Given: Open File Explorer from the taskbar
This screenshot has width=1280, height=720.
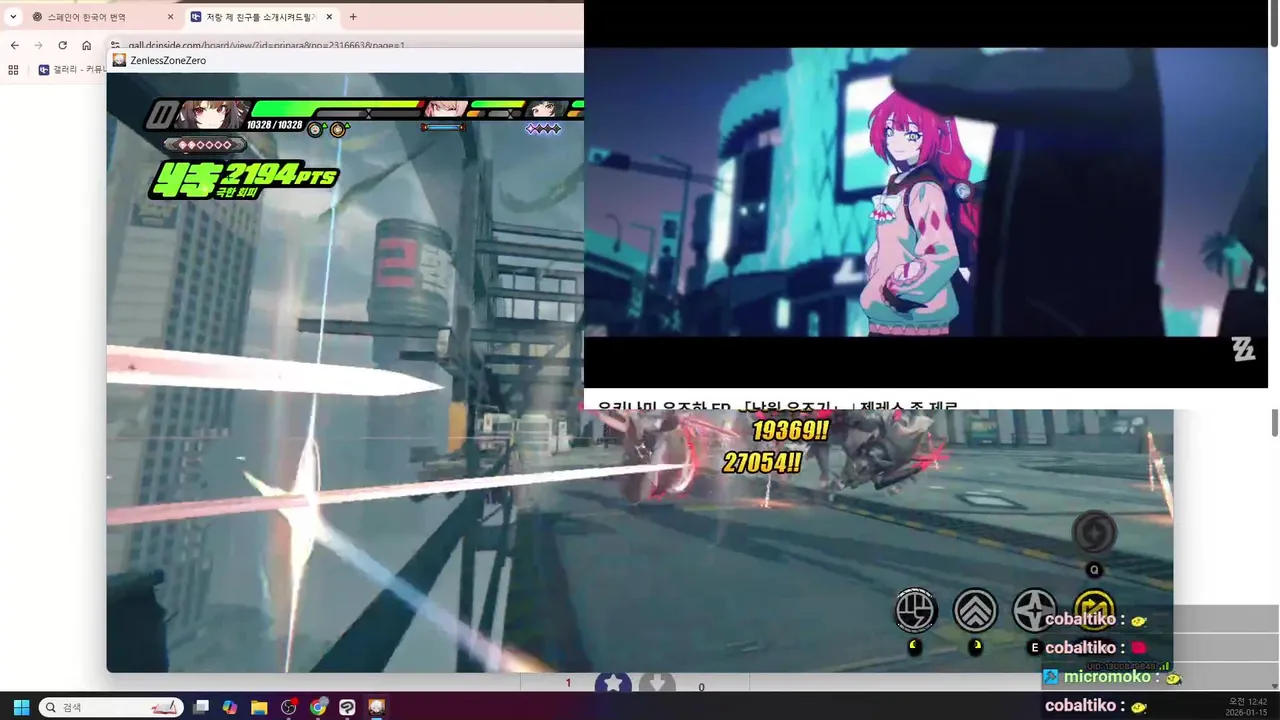Looking at the screenshot, I should (x=259, y=707).
